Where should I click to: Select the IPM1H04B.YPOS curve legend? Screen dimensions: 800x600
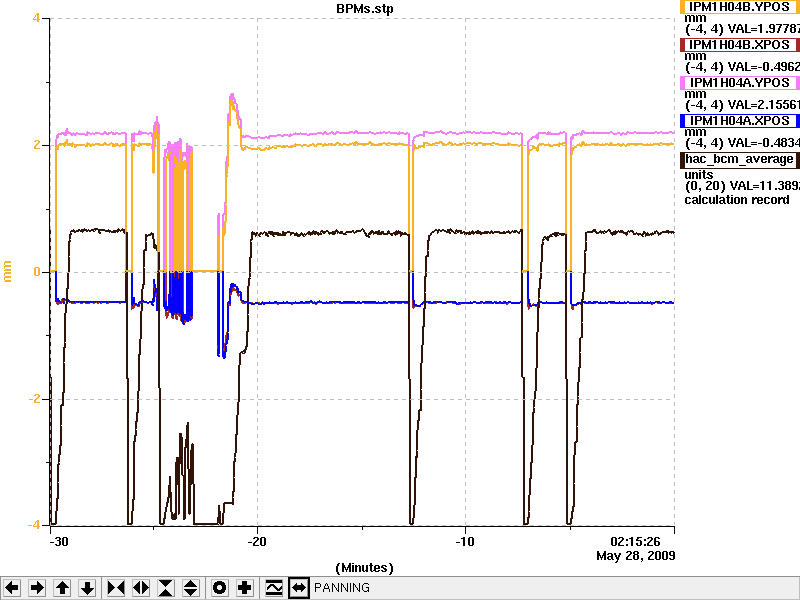pos(740,7)
